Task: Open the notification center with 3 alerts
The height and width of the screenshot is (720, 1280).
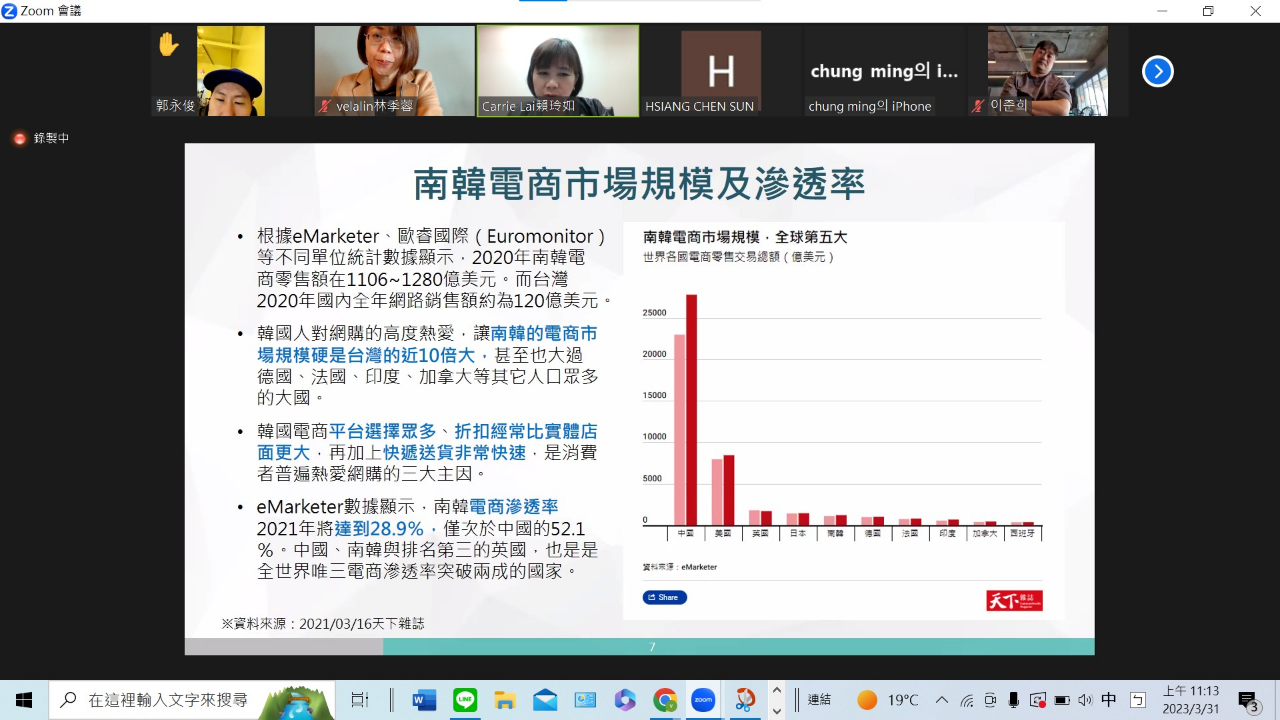Action: pyautogui.click(x=1248, y=700)
